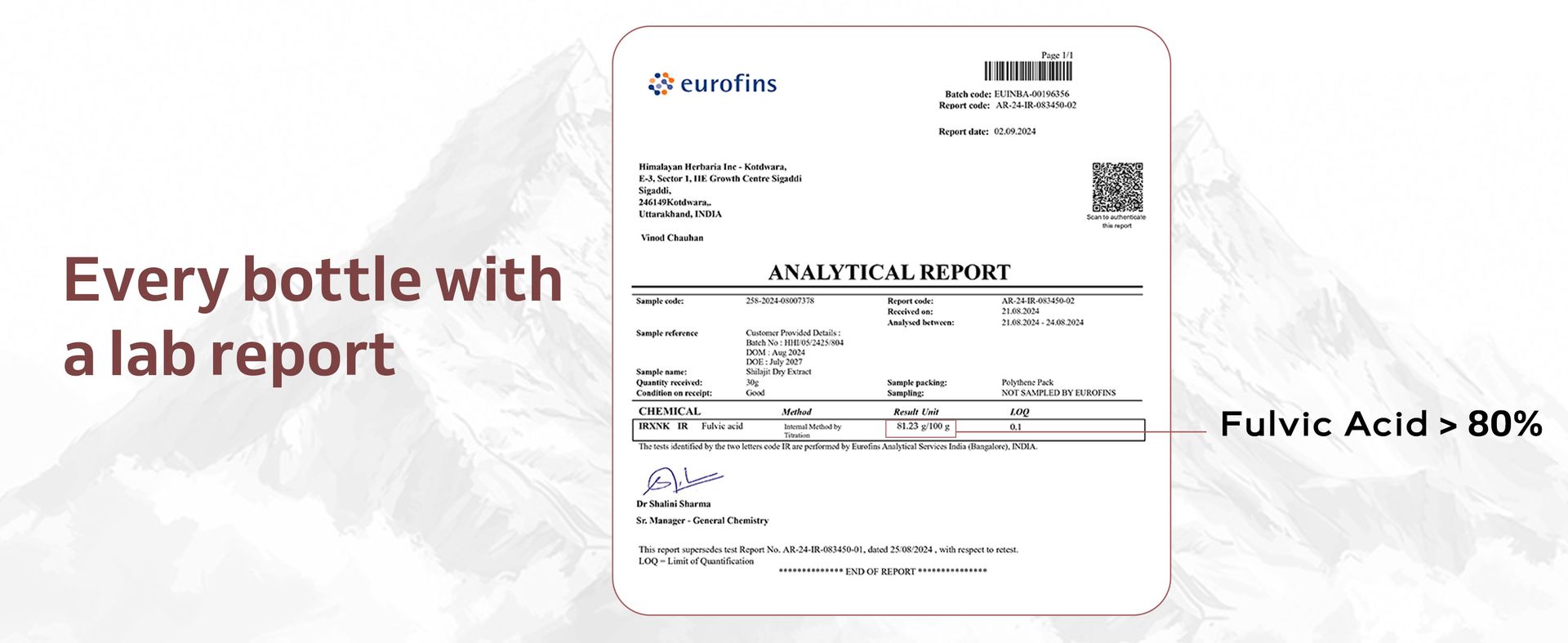
Task: Select the "DOE : July 2027" line
Action: pyautogui.click(x=774, y=362)
